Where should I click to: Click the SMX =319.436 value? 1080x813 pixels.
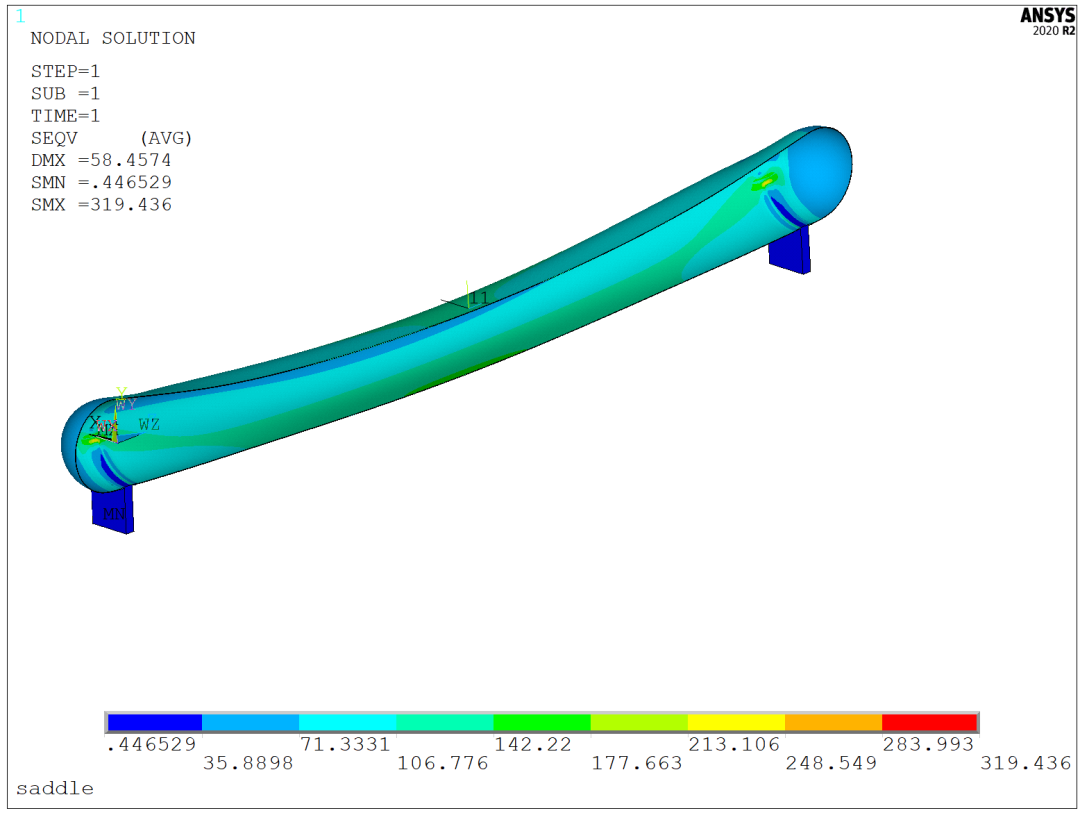[101, 205]
